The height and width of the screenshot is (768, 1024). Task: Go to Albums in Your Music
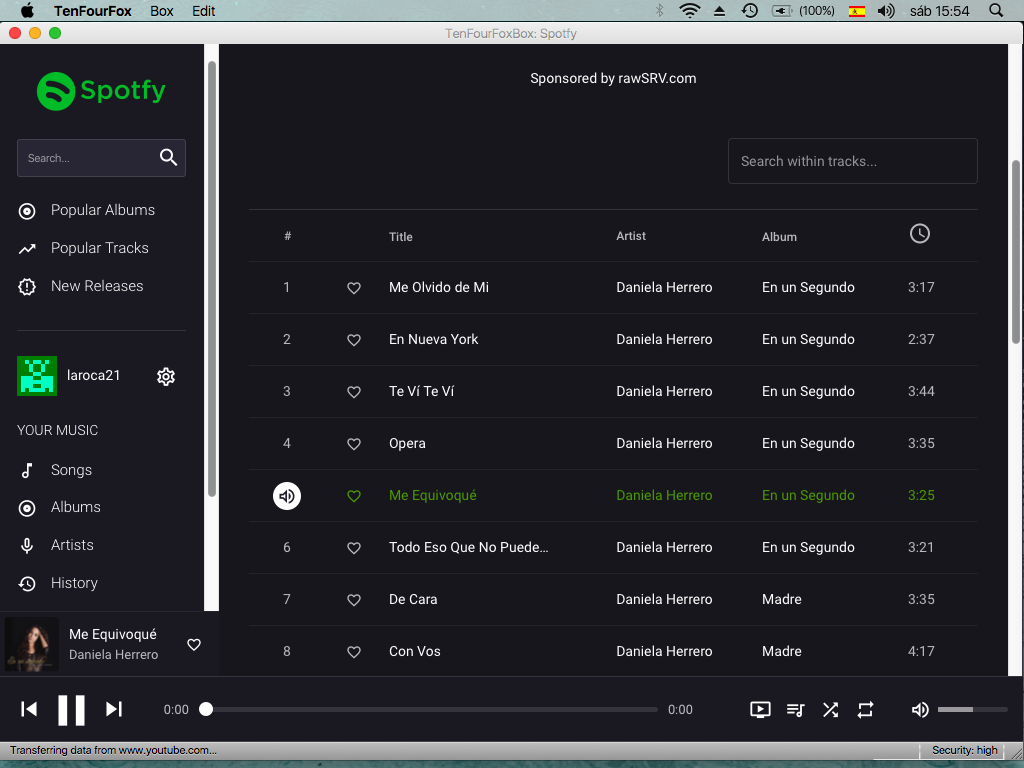[x=76, y=507]
